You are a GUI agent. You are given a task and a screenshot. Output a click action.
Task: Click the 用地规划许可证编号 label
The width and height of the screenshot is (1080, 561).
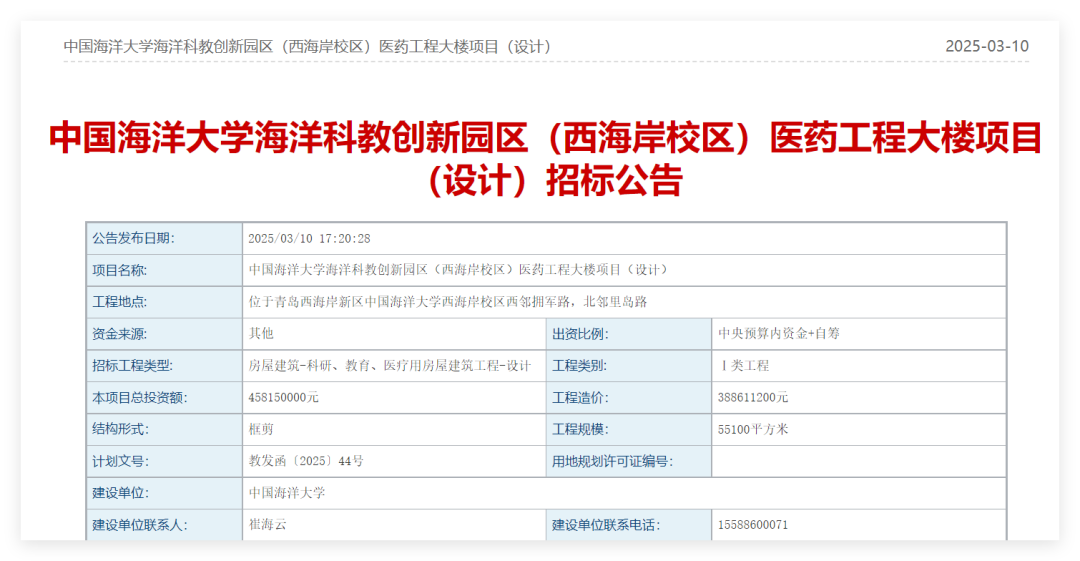pyautogui.click(x=612, y=461)
